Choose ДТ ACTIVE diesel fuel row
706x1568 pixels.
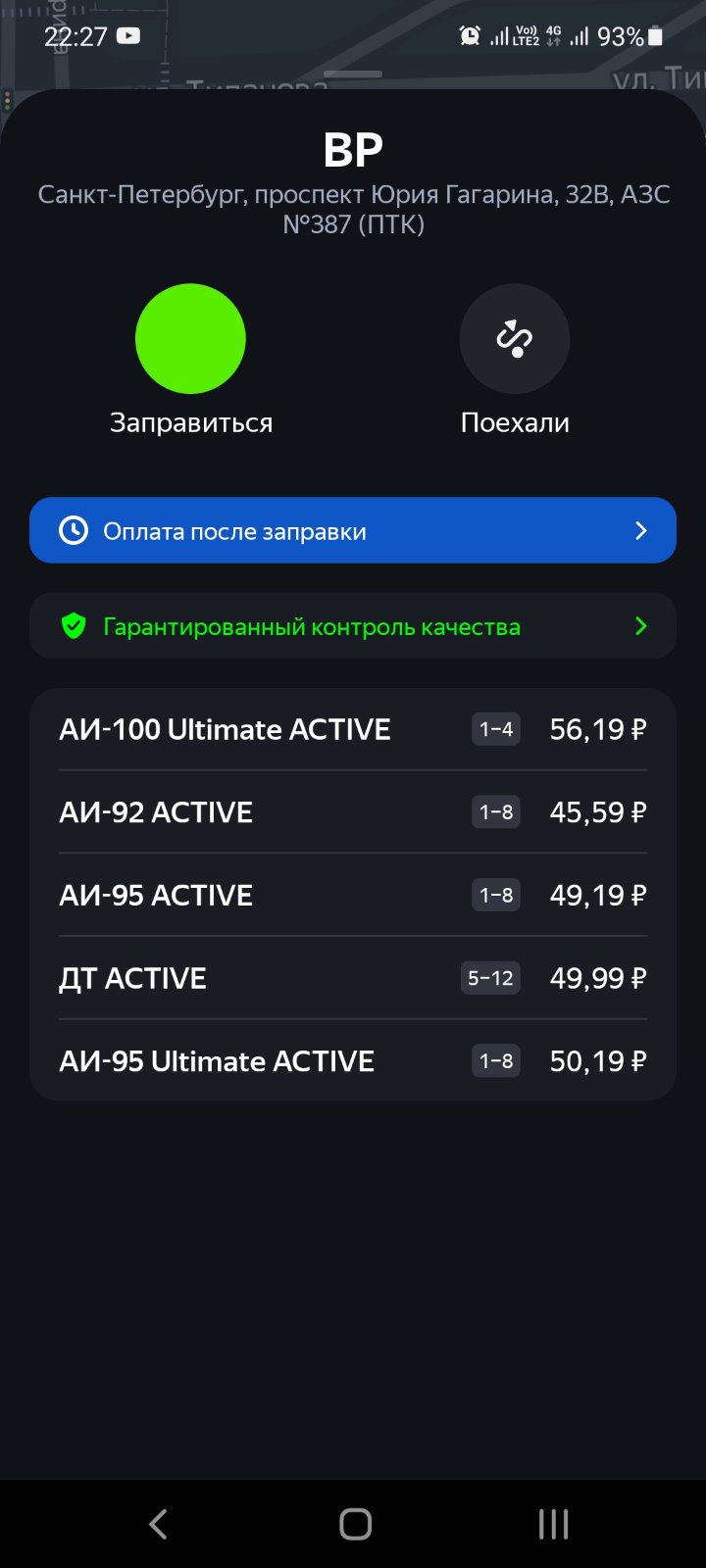tap(353, 978)
